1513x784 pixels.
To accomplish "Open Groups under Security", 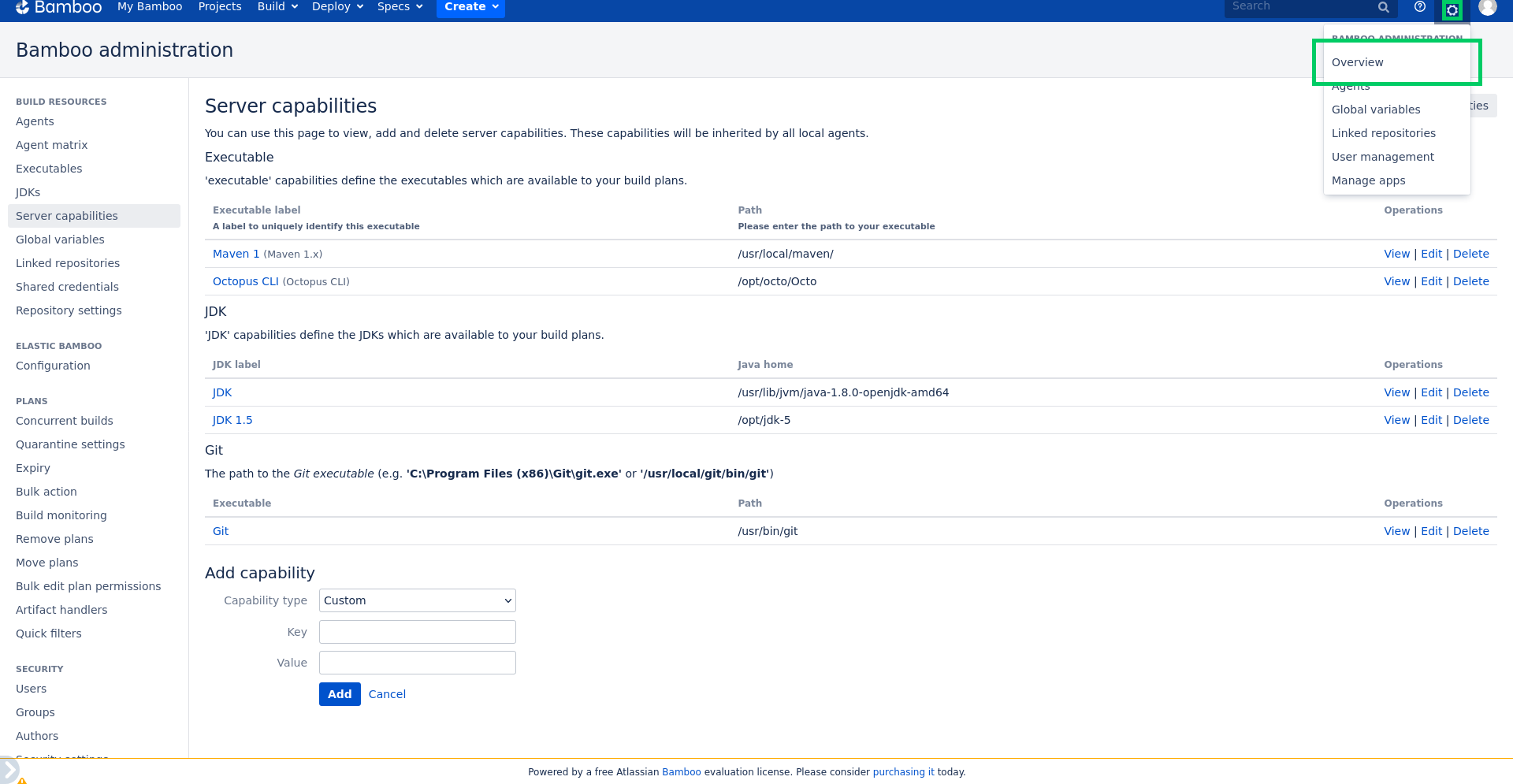I will point(35,712).
